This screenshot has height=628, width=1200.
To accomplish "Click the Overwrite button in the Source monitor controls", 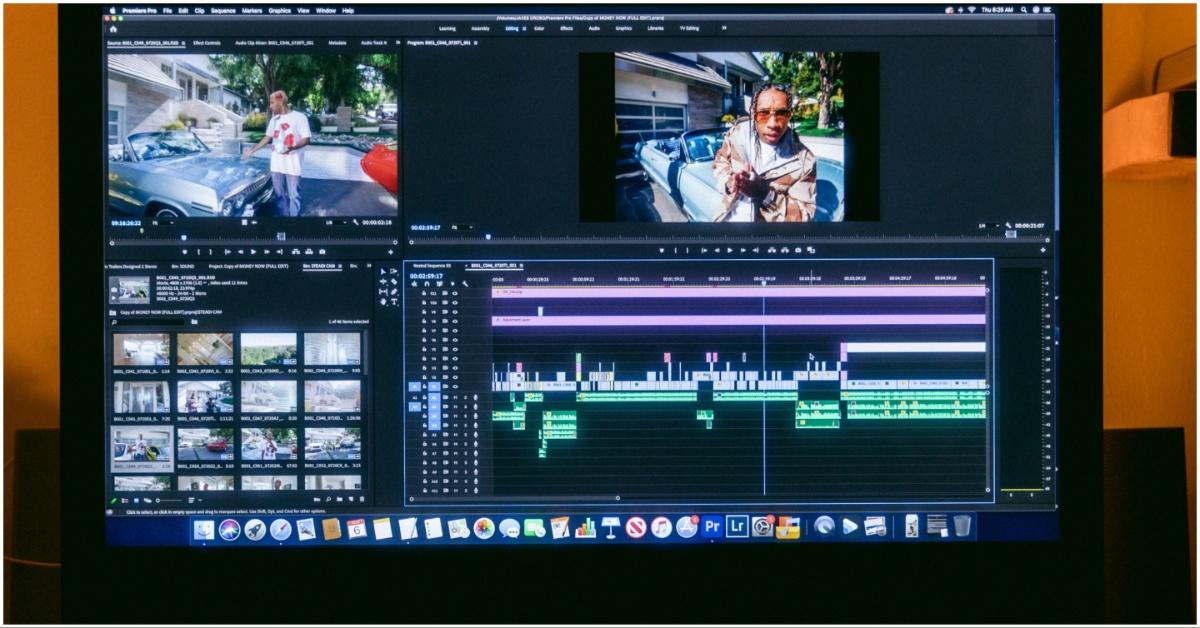I will coord(308,251).
